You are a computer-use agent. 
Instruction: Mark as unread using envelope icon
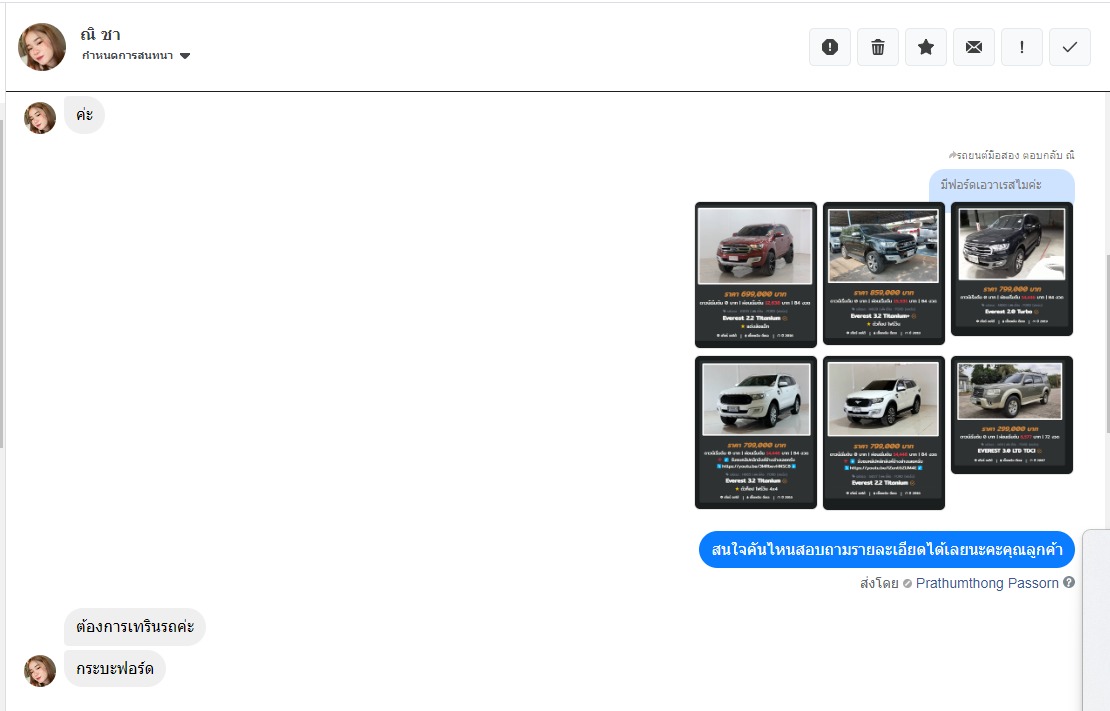click(974, 47)
